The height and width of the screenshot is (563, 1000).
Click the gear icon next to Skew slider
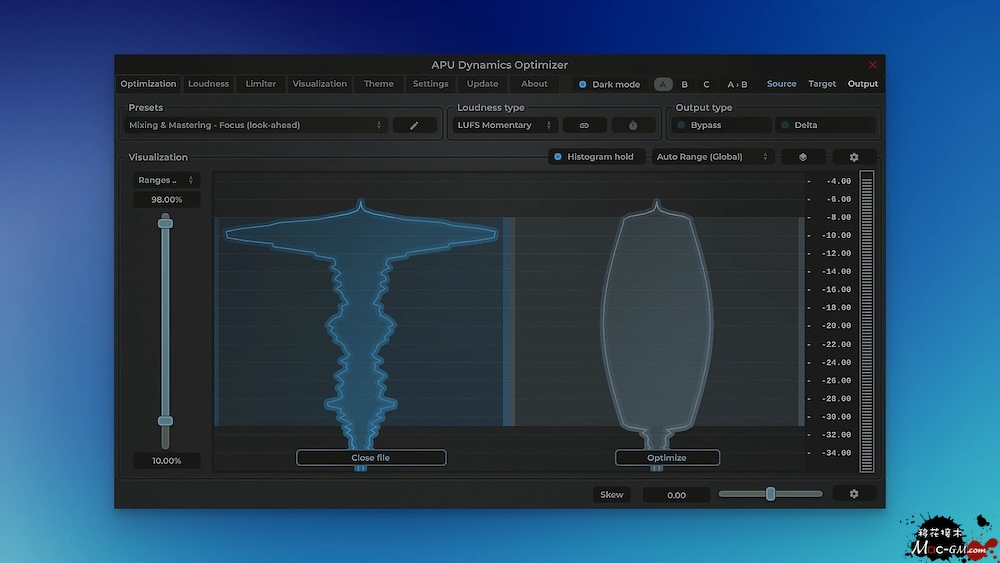click(x=854, y=494)
